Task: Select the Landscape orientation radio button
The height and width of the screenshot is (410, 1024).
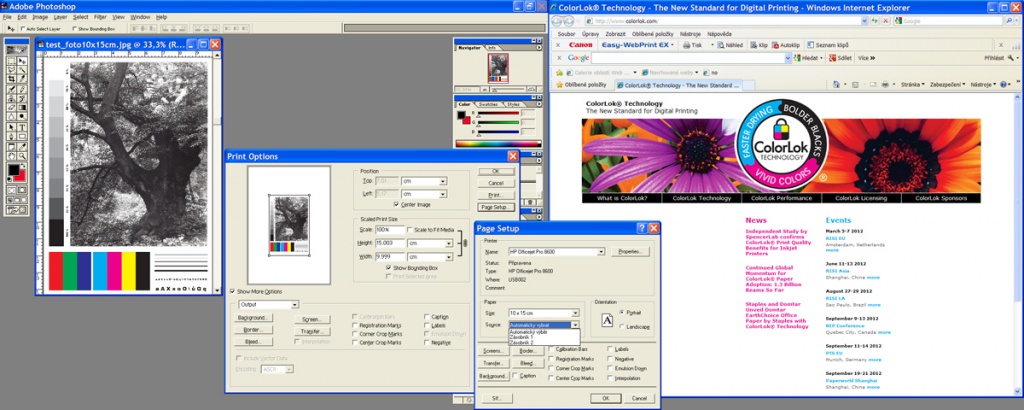Action: click(622, 326)
